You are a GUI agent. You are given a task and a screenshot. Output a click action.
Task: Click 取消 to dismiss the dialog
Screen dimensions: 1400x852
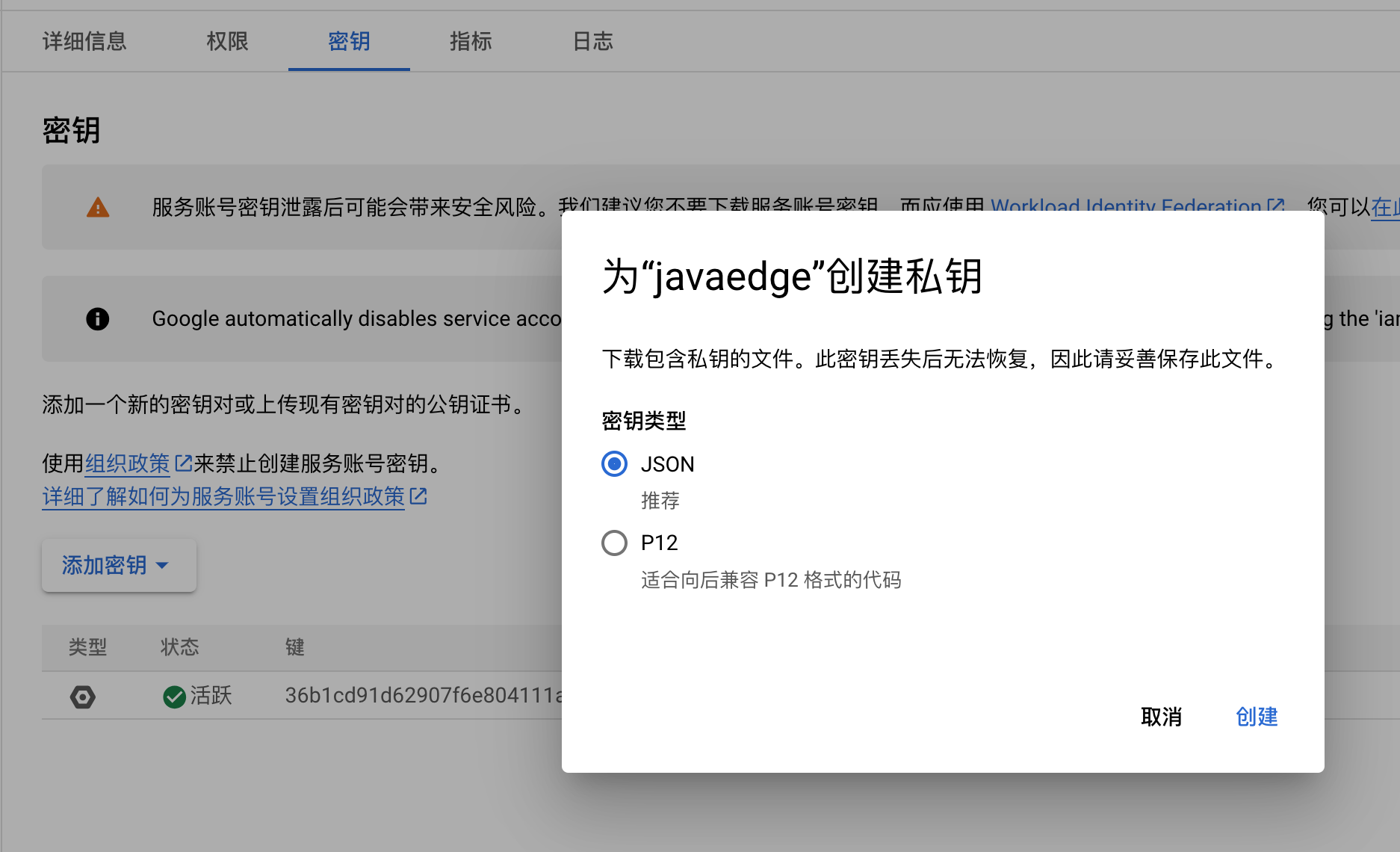pos(1161,717)
